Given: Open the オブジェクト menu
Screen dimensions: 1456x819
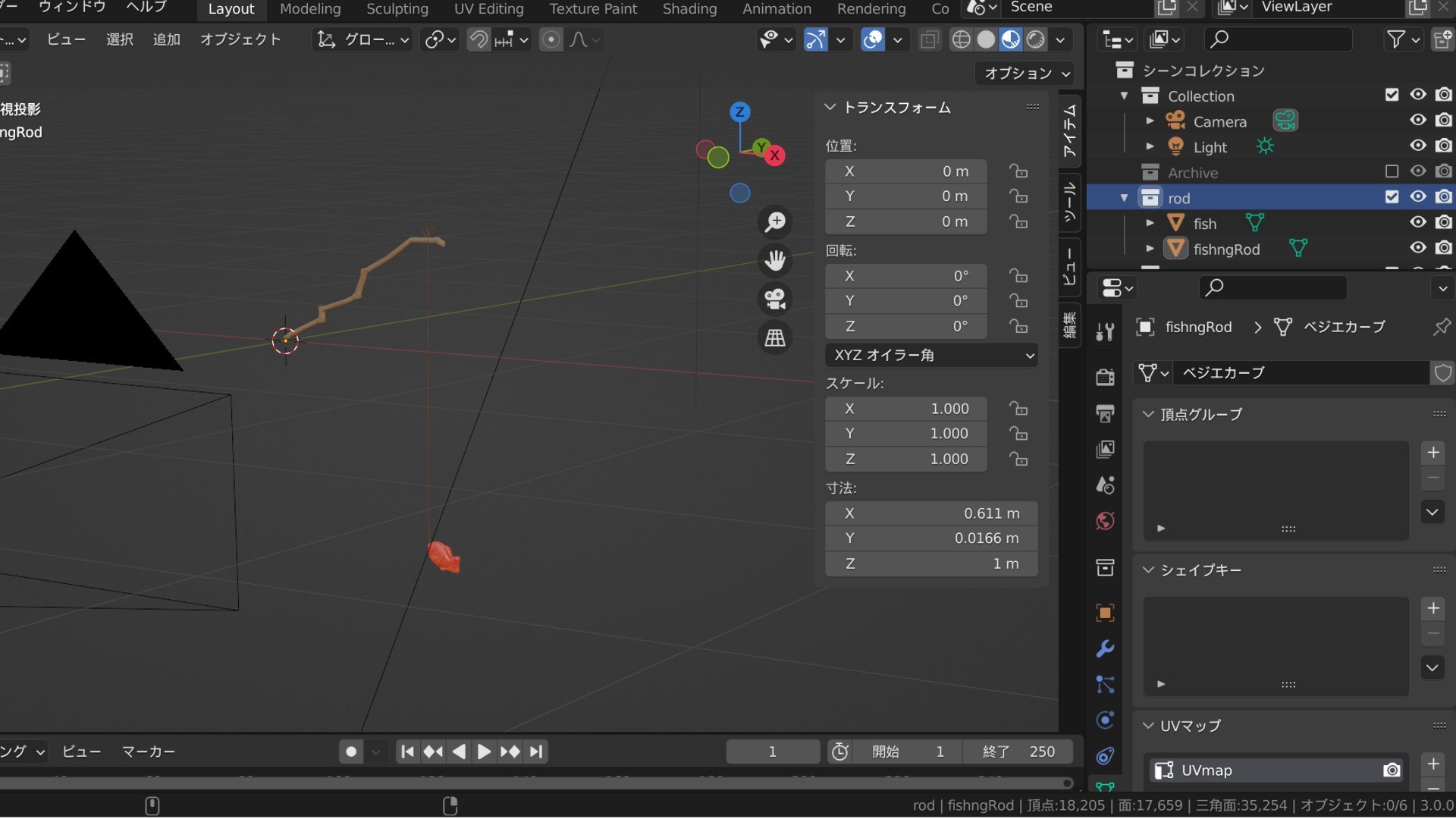Looking at the screenshot, I should pyautogui.click(x=240, y=39).
